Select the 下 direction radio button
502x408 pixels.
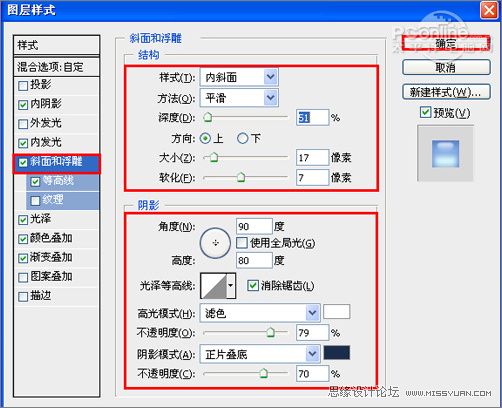point(242,138)
